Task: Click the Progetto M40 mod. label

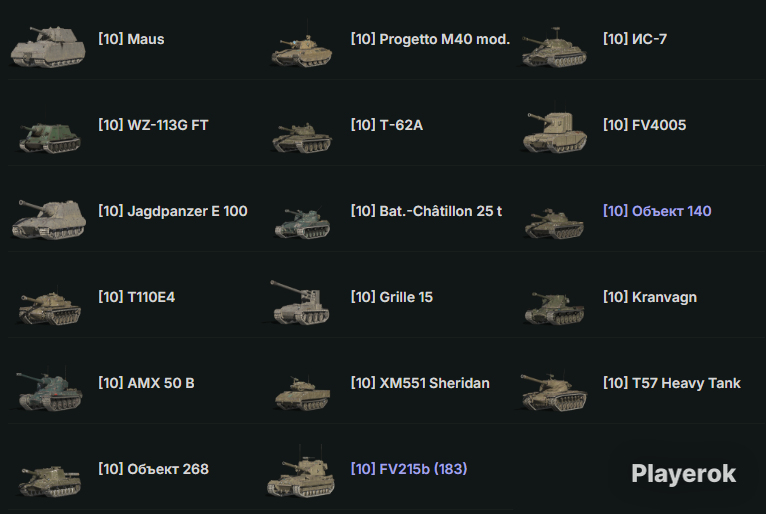Action: tap(430, 39)
